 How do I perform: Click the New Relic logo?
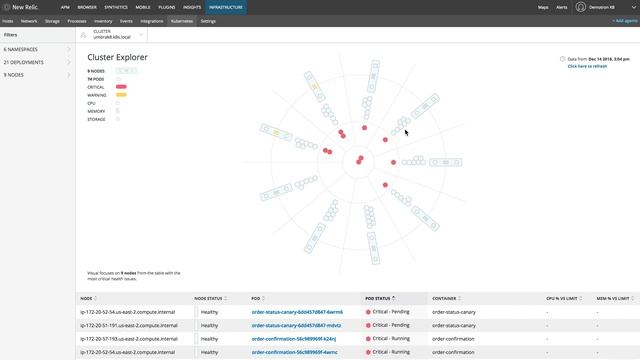coord(21,7)
